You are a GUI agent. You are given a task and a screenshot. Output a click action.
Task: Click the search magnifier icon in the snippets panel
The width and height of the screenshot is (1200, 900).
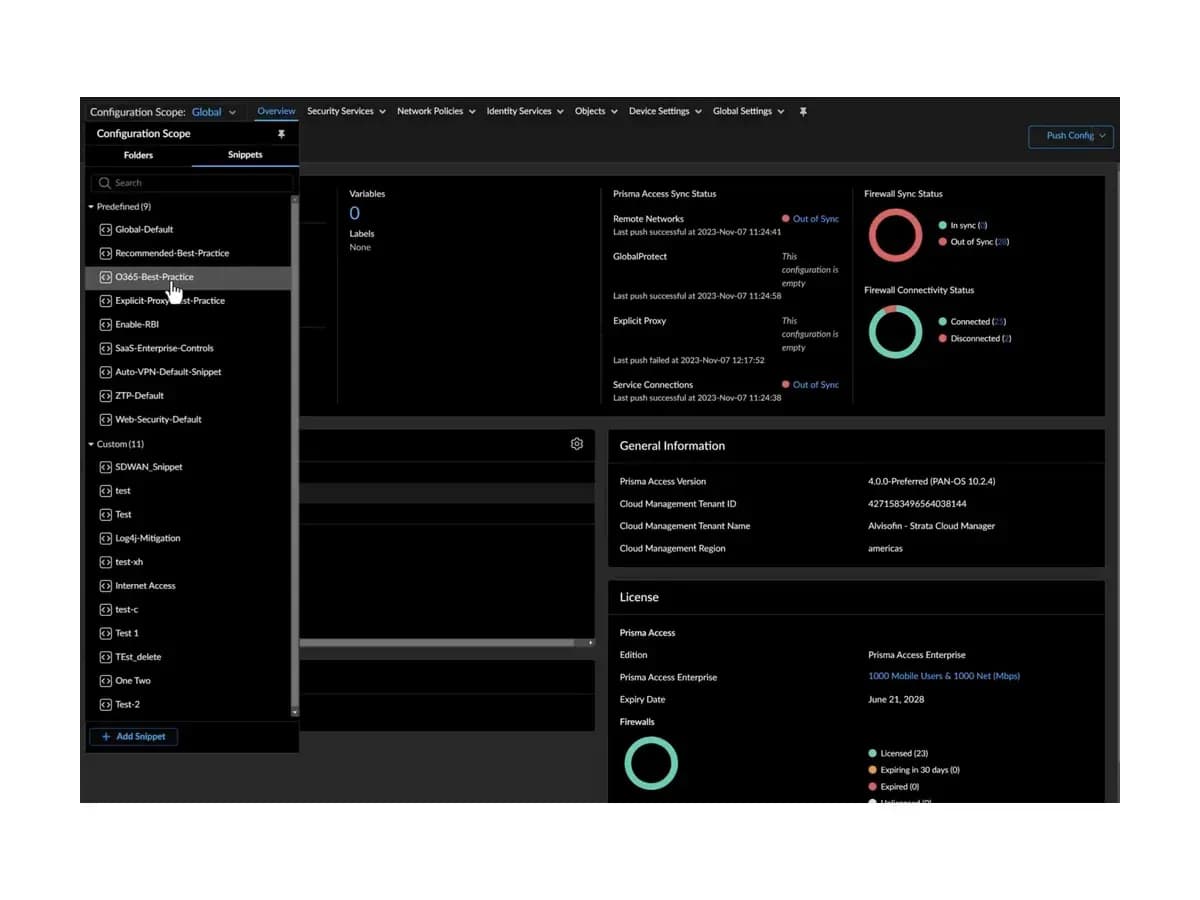pyautogui.click(x=105, y=183)
